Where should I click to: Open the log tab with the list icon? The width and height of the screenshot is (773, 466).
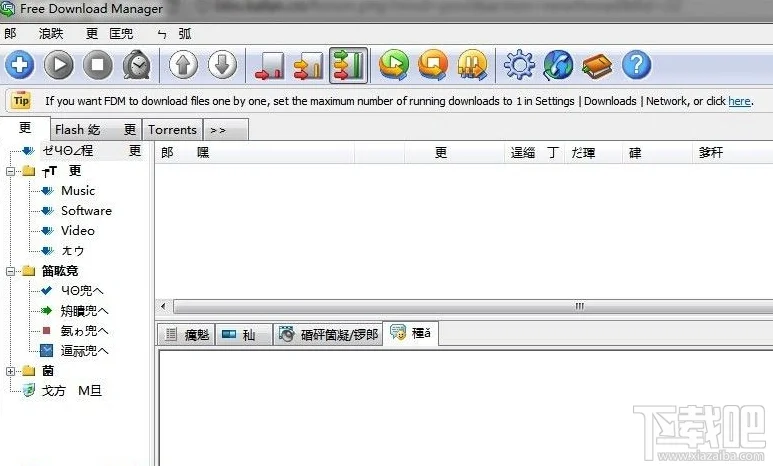coord(187,335)
